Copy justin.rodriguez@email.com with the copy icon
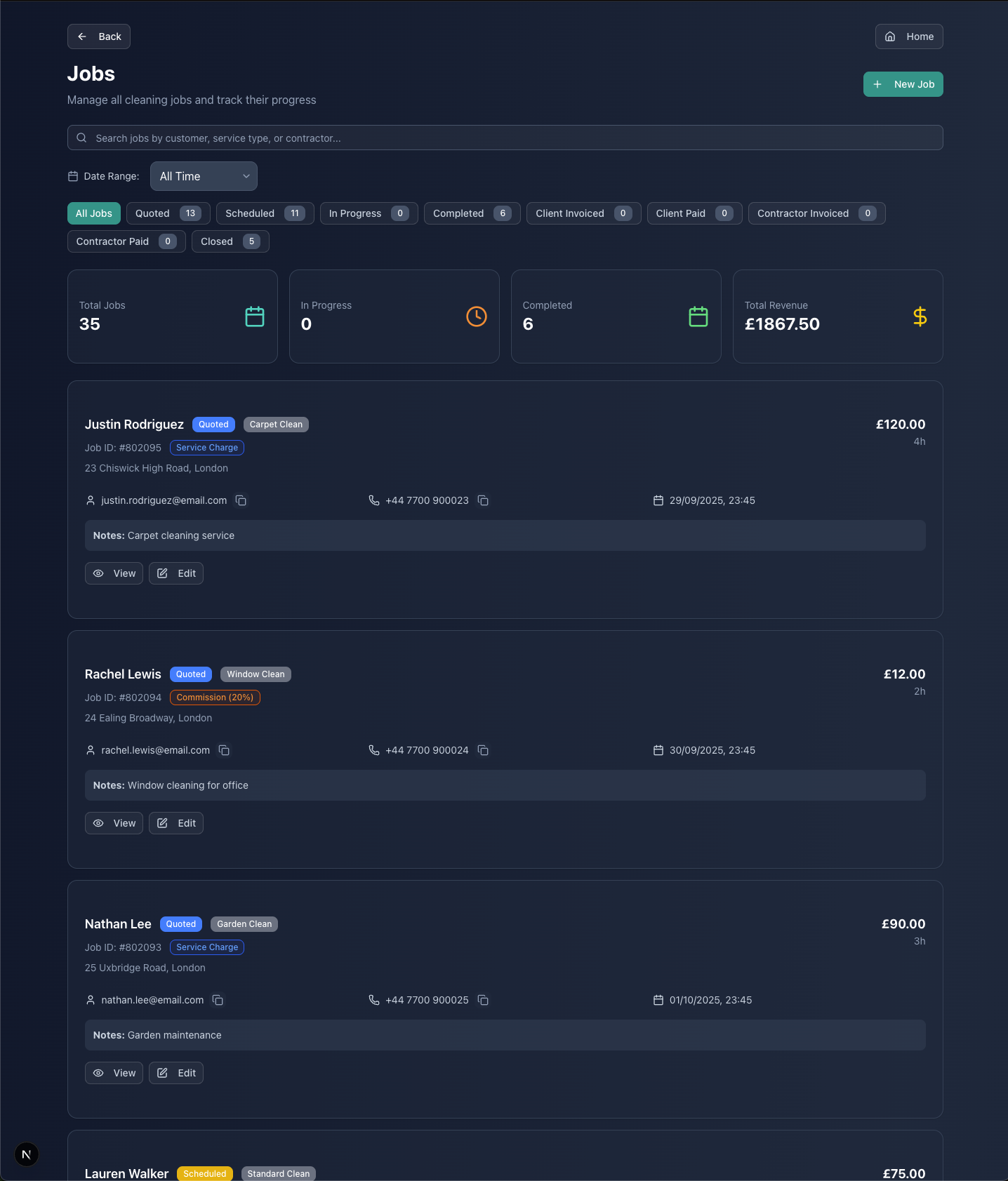Image resolution: width=1008 pixels, height=1181 pixels. 241,500
